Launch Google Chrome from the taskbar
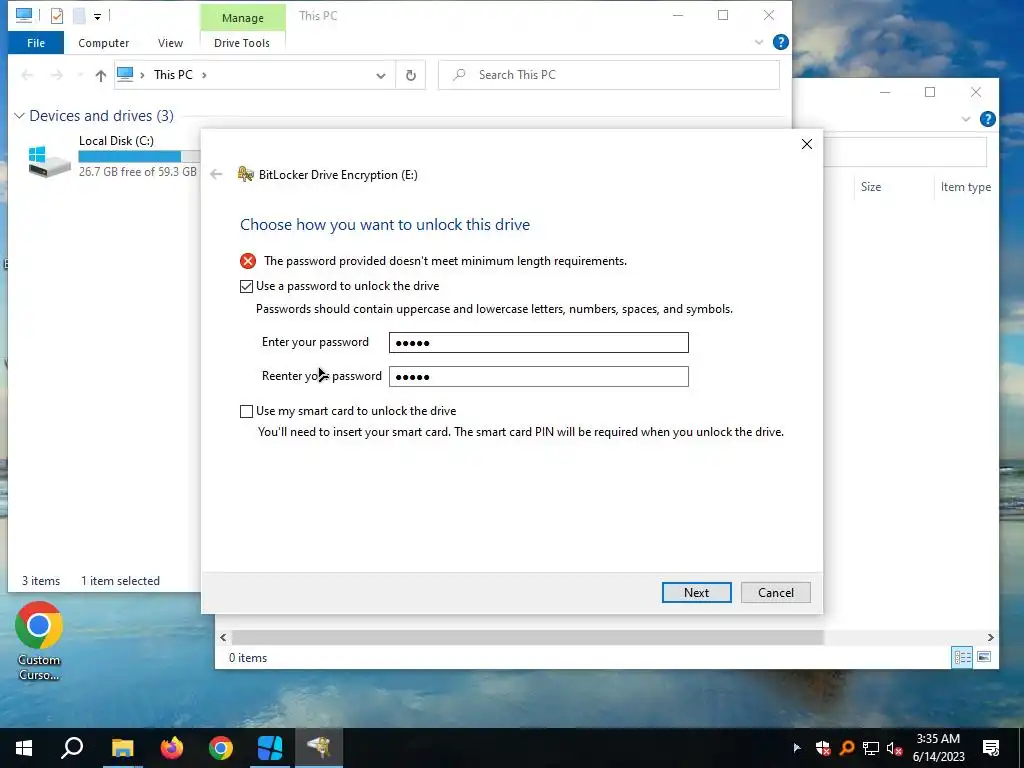The image size is (1024, 768). [221, 748]
